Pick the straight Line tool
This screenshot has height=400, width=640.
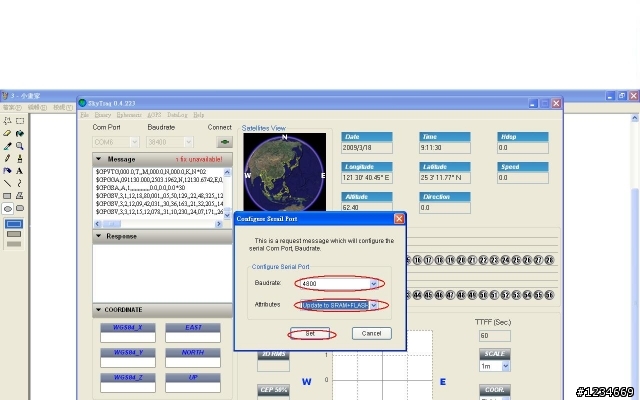tap(7, 183)
